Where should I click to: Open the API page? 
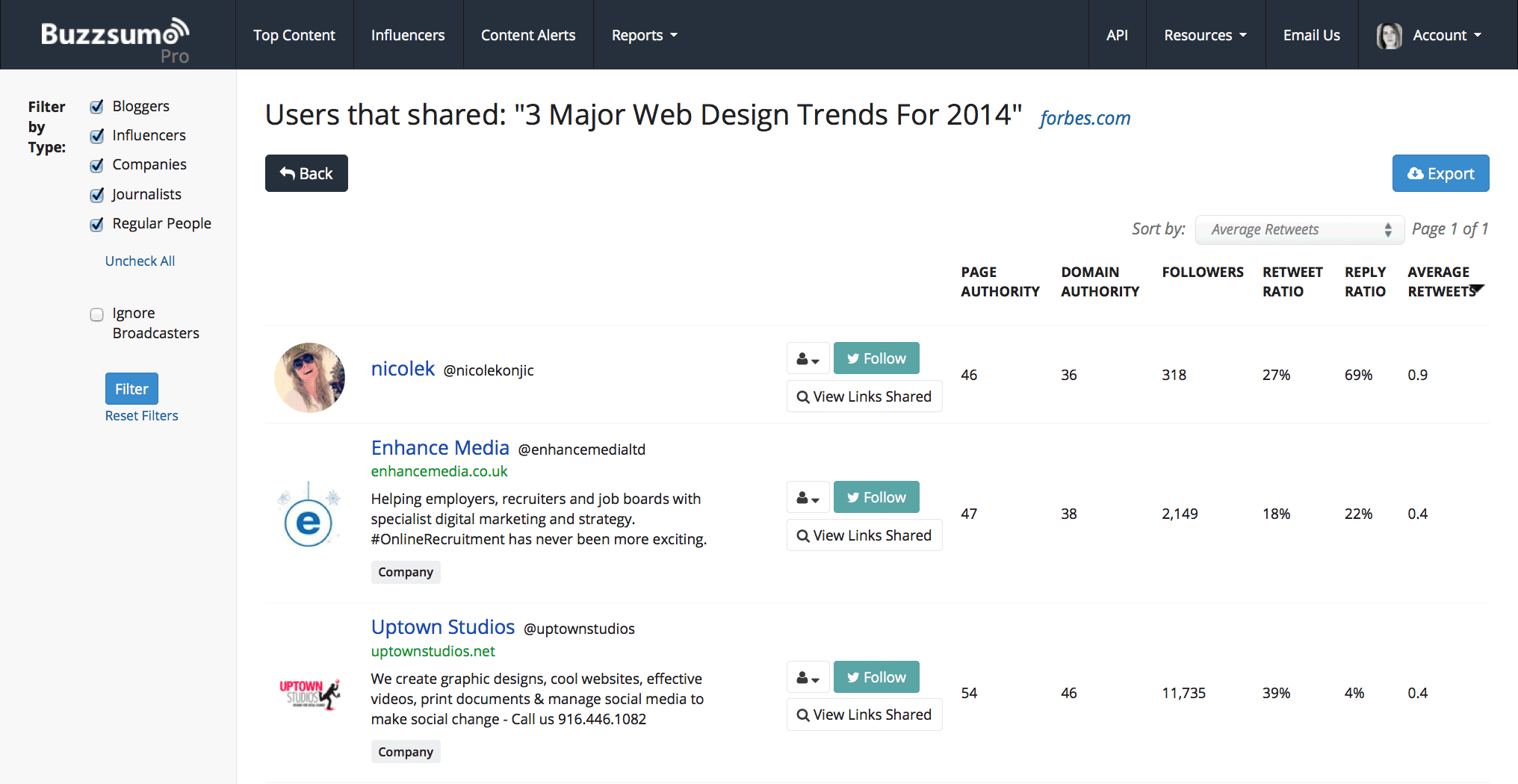pyautogui.click(x=1117, y=35)
